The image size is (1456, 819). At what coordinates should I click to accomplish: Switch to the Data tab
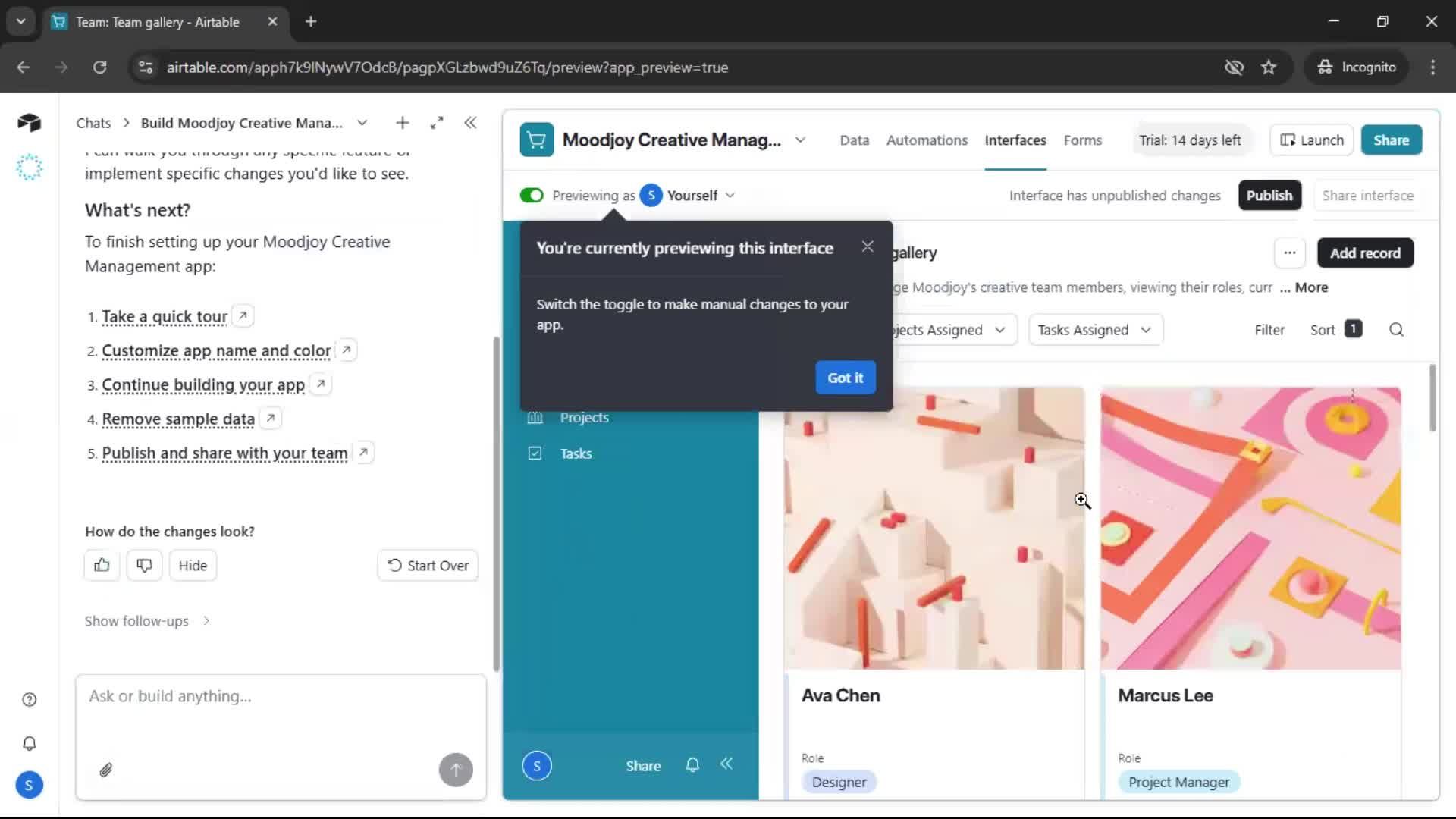pos(854,140)
